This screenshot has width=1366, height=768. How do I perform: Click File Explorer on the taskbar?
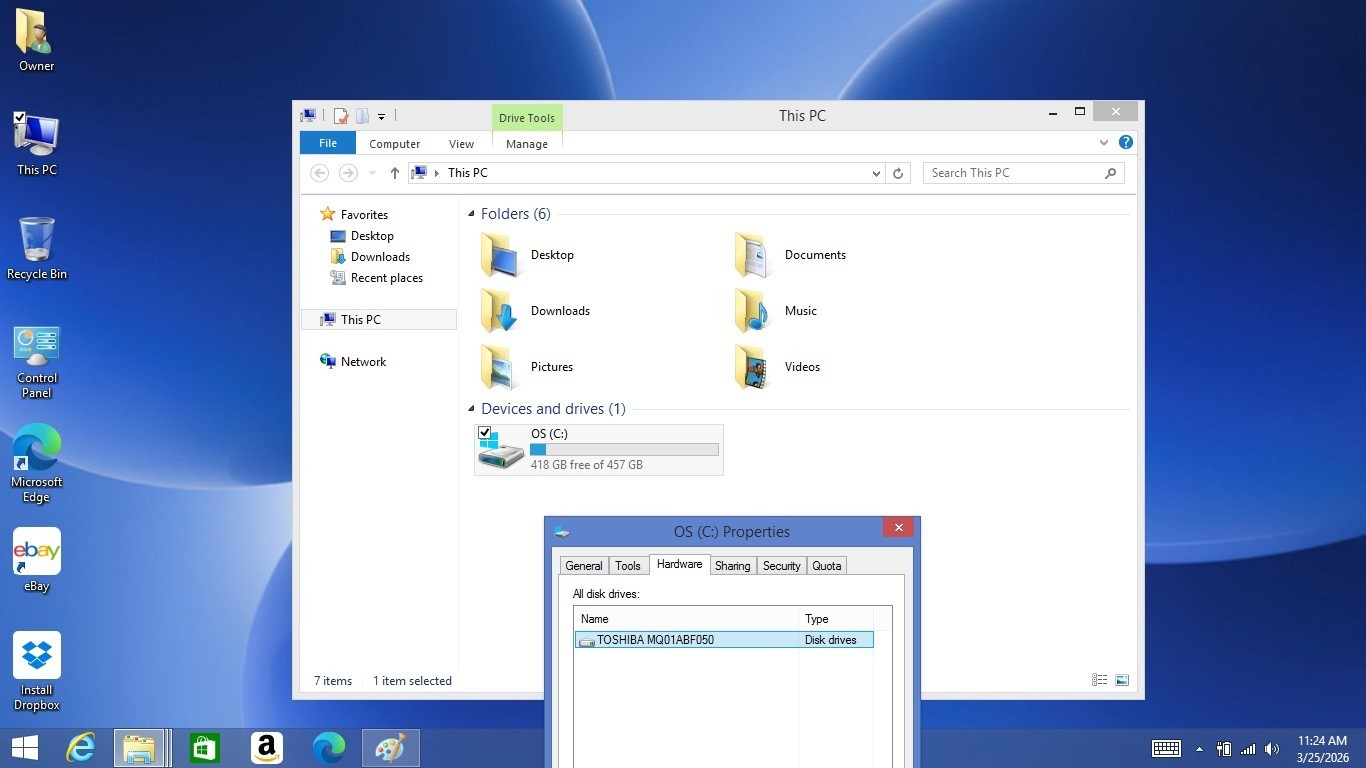pos(139,748)
